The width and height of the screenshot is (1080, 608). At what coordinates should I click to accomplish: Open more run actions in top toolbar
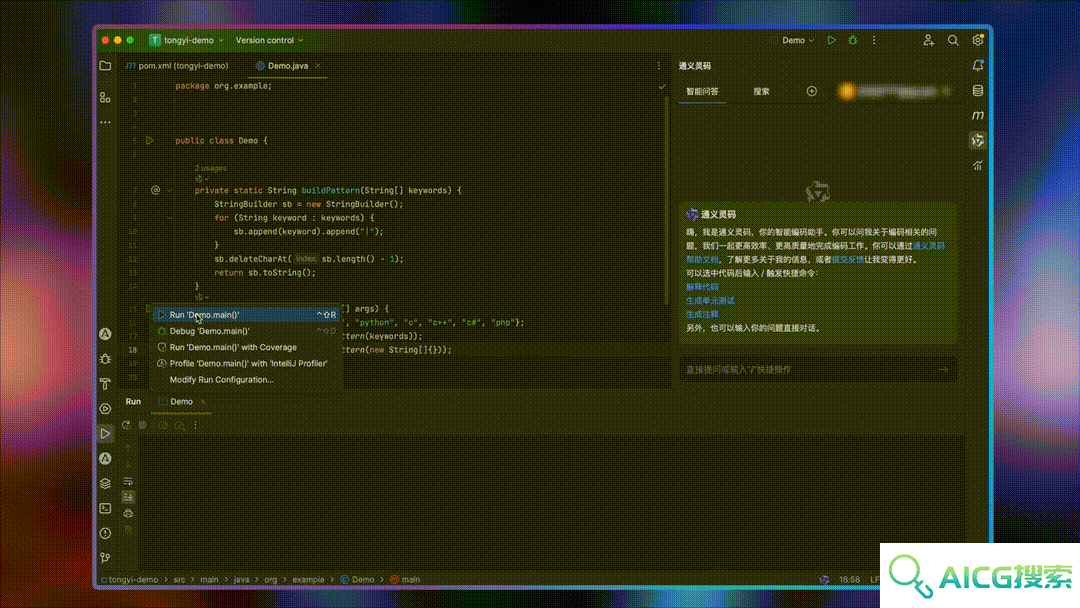click(874, 41)
